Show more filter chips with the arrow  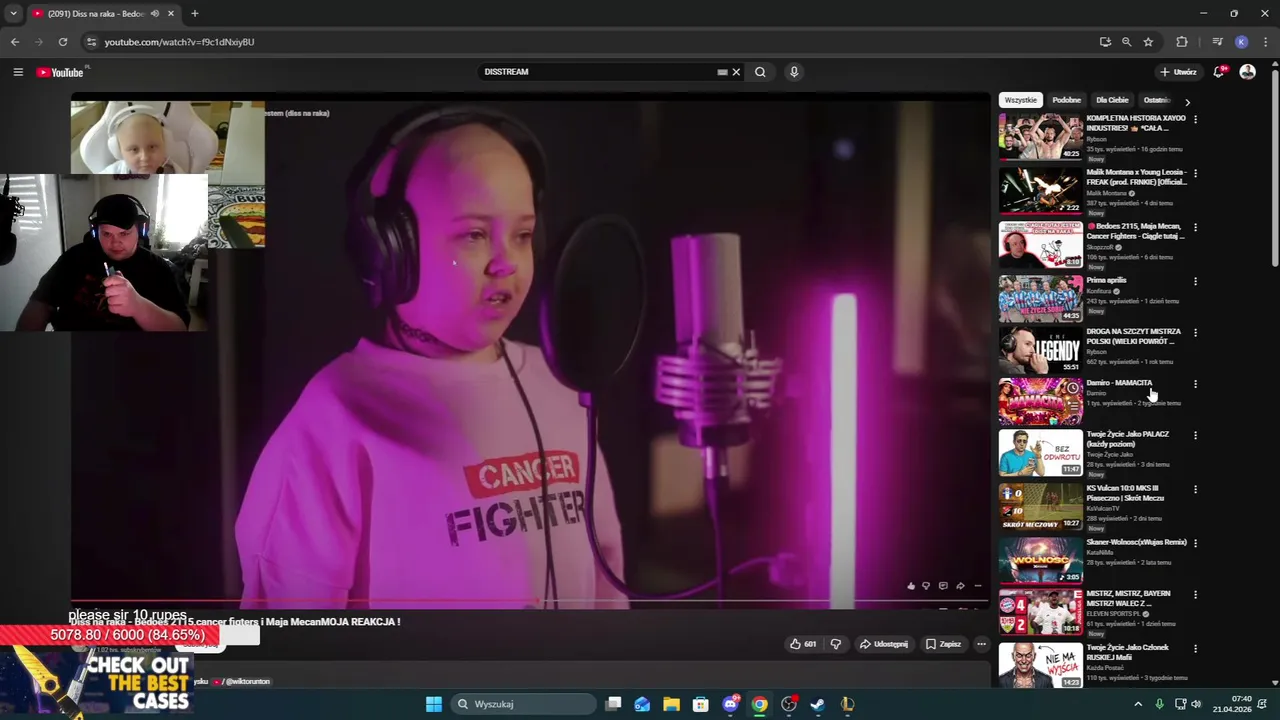[x=1187, y=101]
